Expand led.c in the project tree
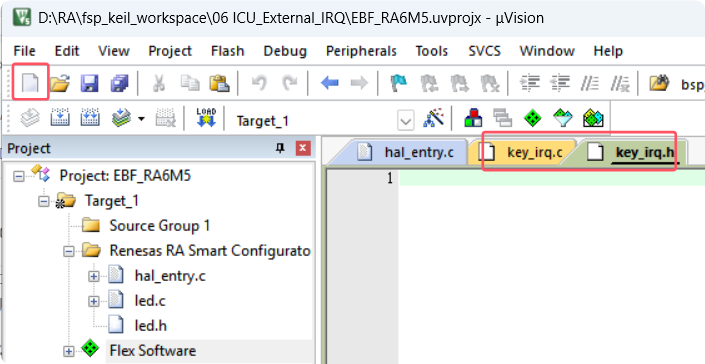 point(94,301)
